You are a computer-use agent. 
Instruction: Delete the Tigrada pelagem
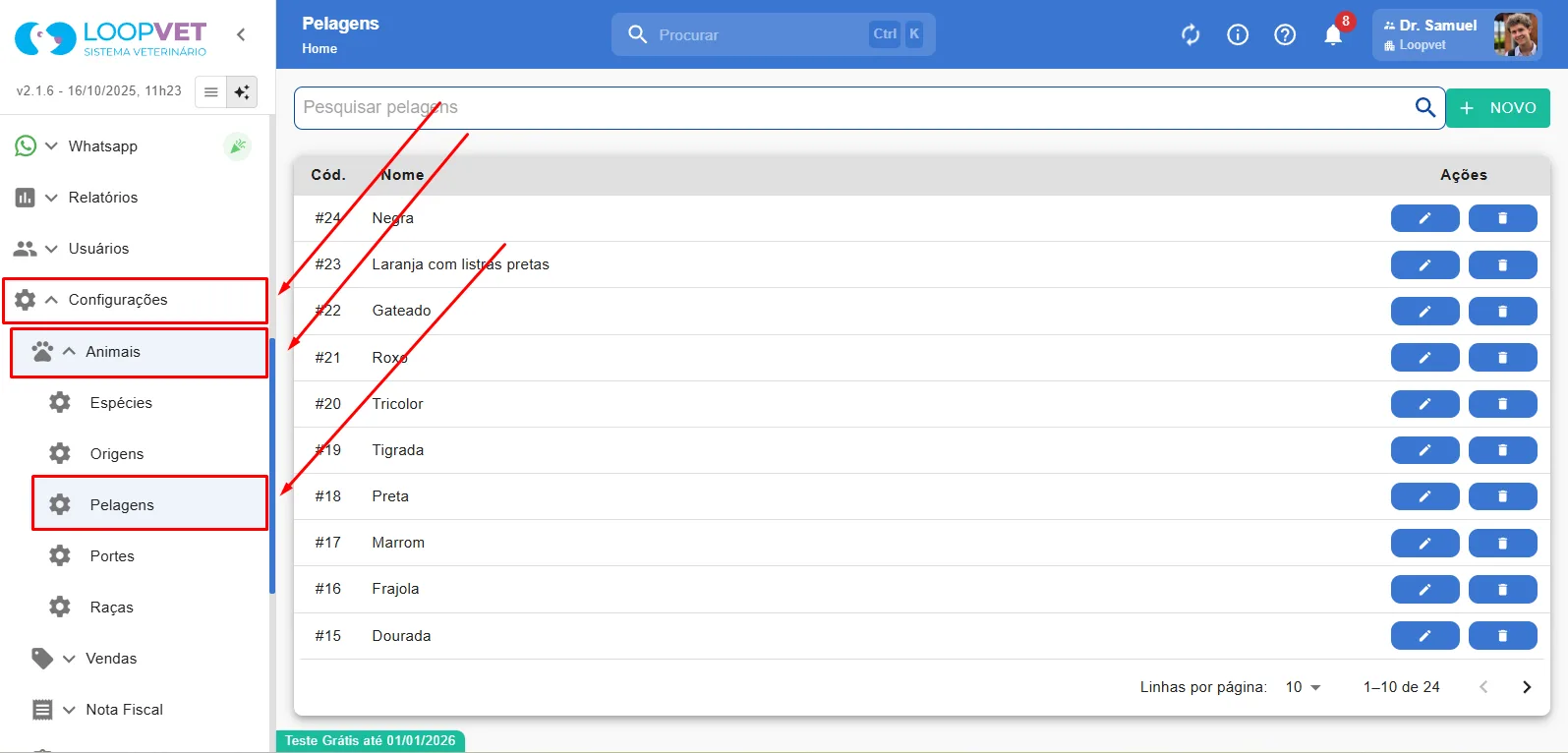click(x=1502, y=450)
